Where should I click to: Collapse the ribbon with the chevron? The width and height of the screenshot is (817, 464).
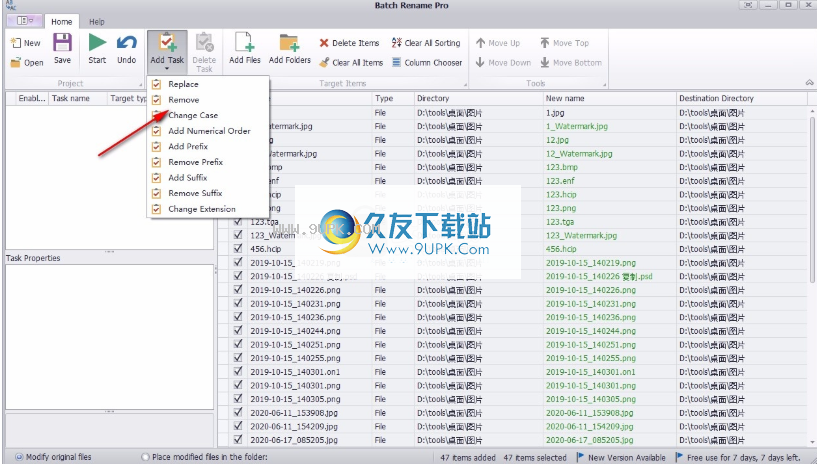click(809, 83)
